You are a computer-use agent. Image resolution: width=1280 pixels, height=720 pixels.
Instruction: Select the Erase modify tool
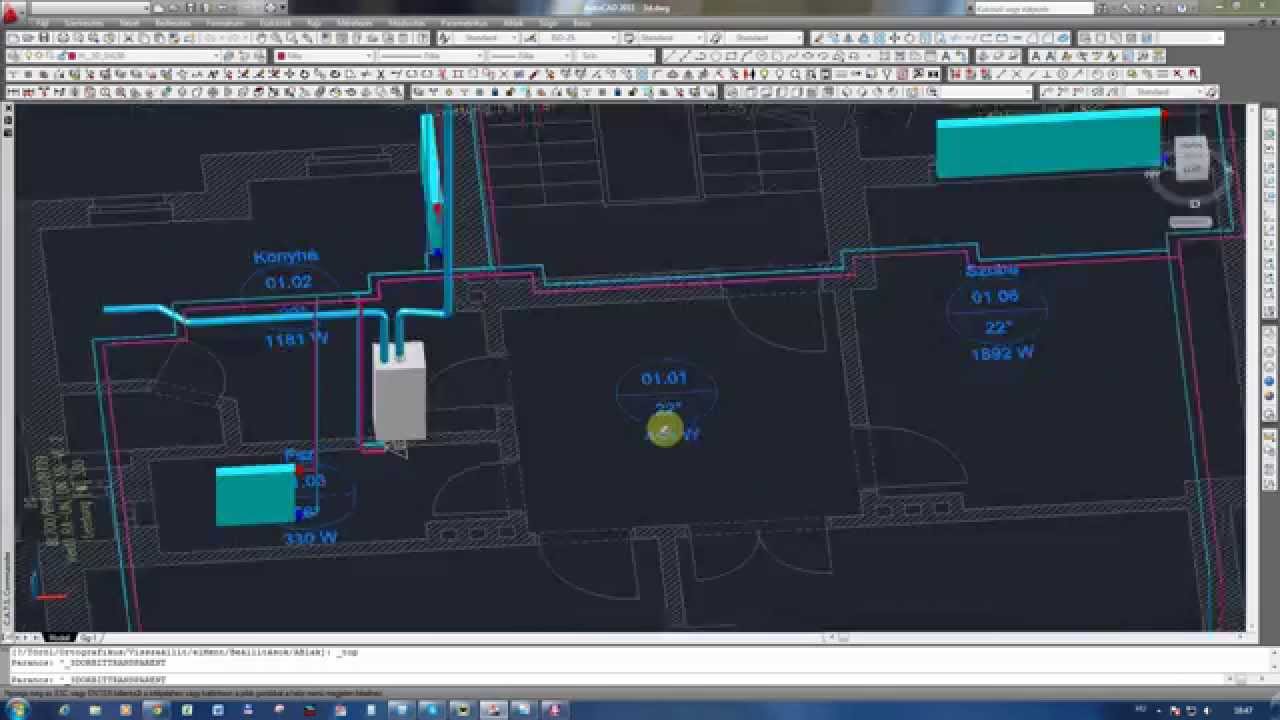[x=819, y=37]
